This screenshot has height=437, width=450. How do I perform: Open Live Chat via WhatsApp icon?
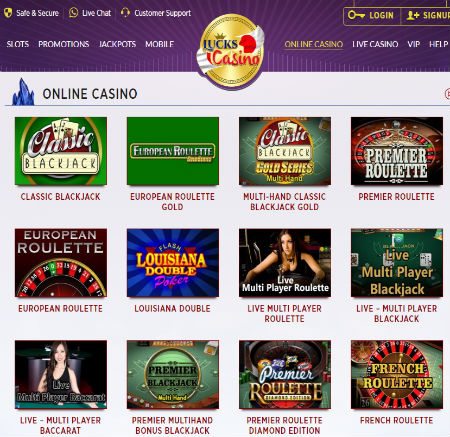coord(73,13)
